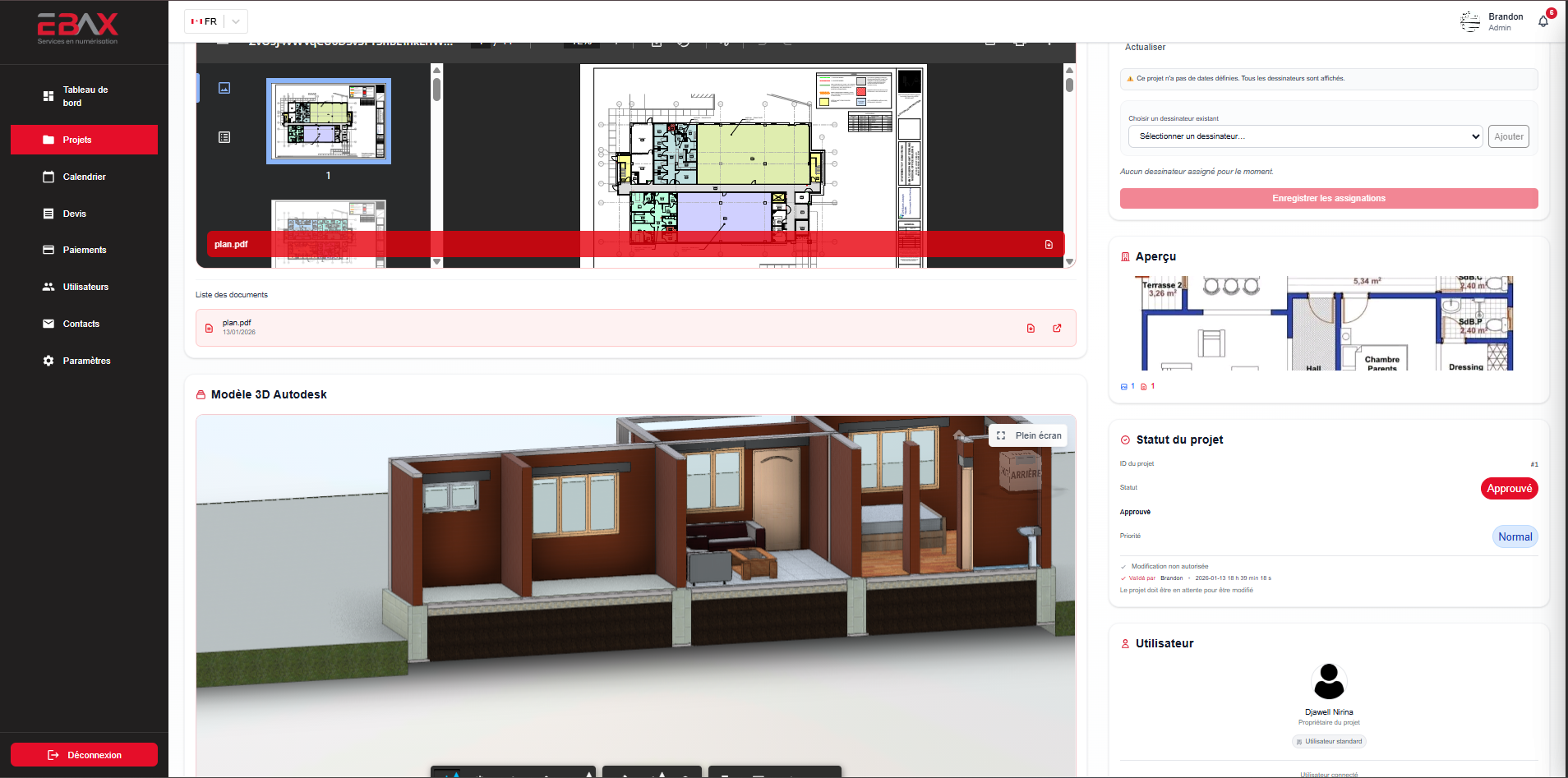The image size is (1568, 778).
Task: Open the FR language selector dropdown
Action: (234, 21)
